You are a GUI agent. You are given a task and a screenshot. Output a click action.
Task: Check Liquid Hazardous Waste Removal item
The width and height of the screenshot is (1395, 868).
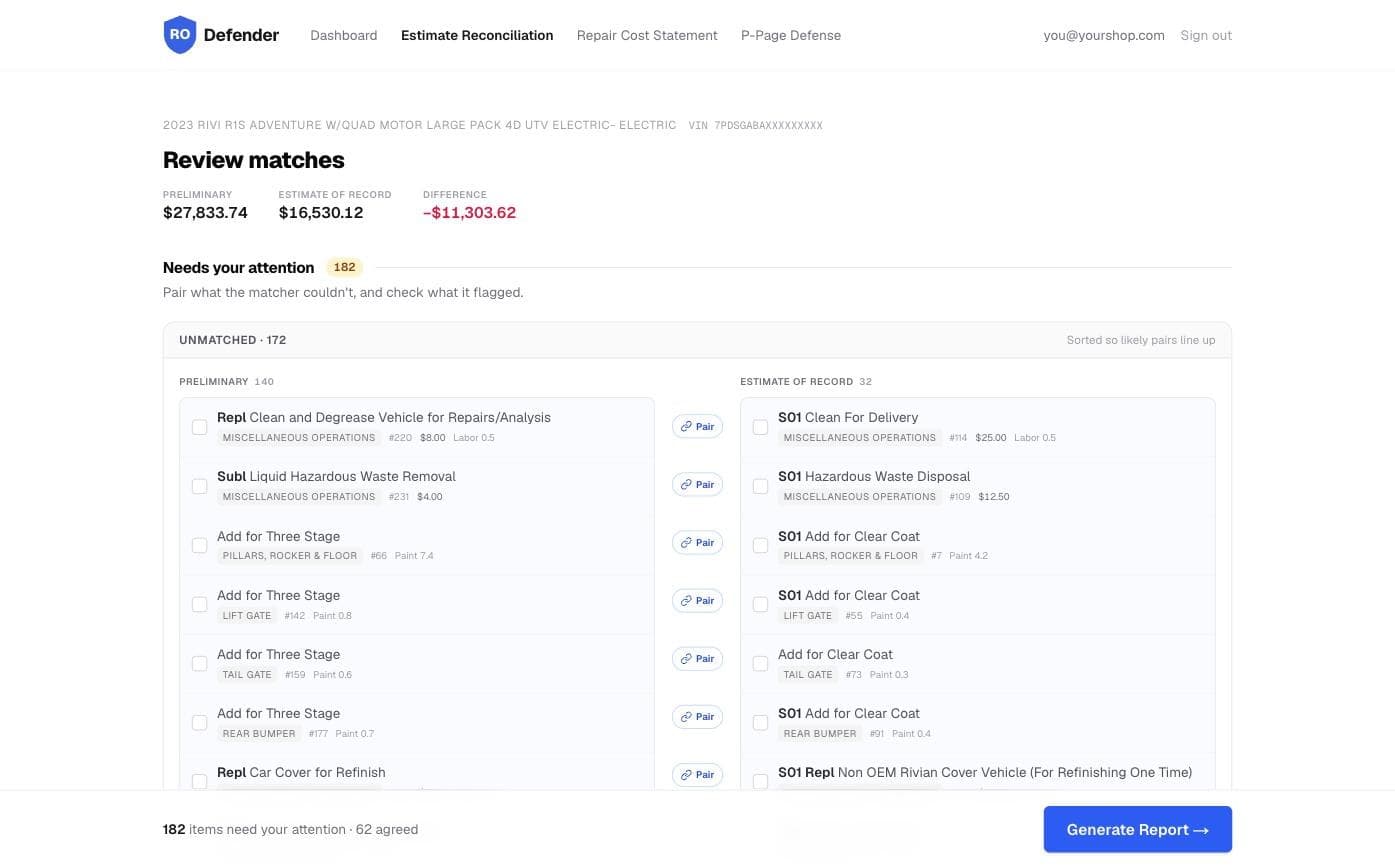click(200, 486)
